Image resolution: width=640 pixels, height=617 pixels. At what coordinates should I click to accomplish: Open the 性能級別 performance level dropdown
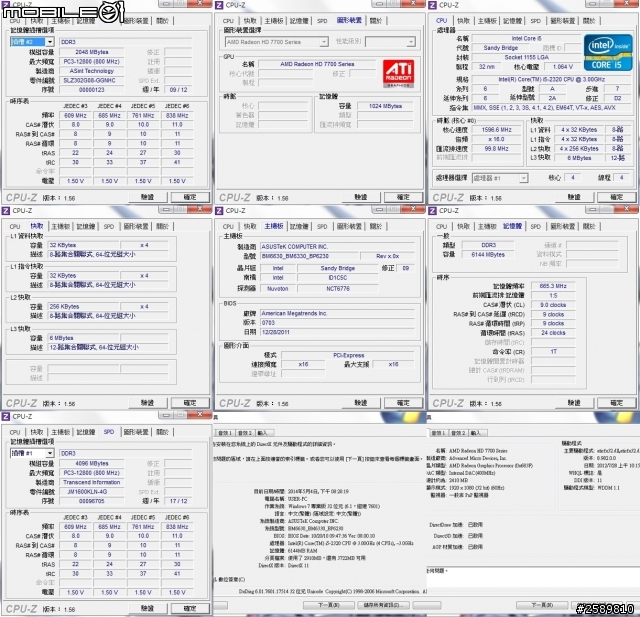411,42
